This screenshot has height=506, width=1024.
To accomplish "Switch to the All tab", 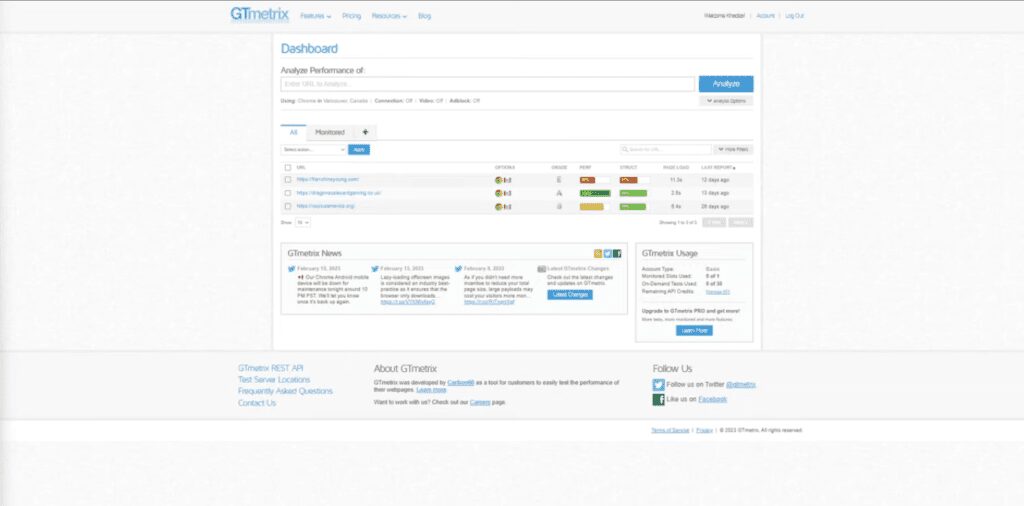I will [x=293, y=133].
